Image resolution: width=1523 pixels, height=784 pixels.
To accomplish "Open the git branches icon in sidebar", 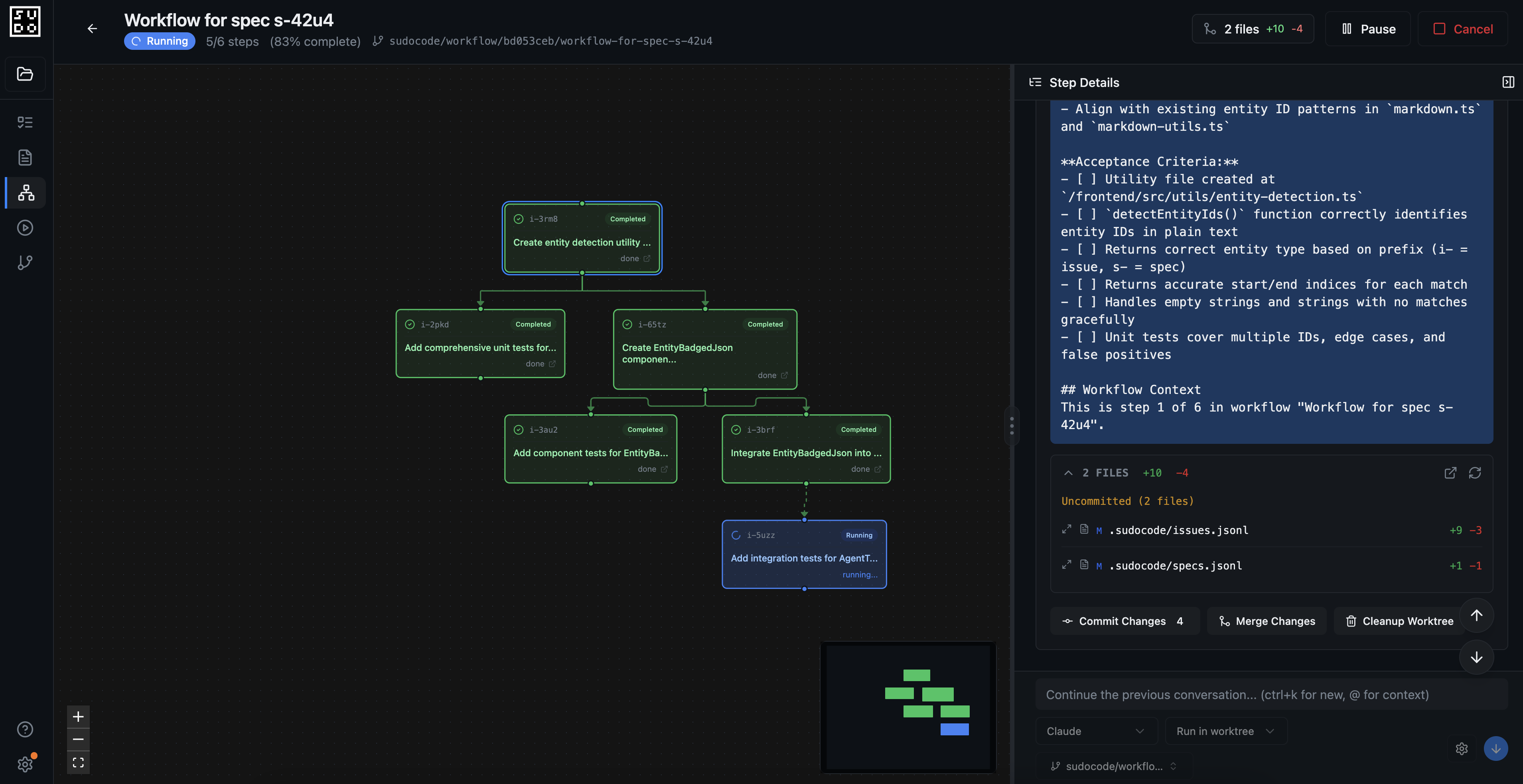I will click(25, 262).
